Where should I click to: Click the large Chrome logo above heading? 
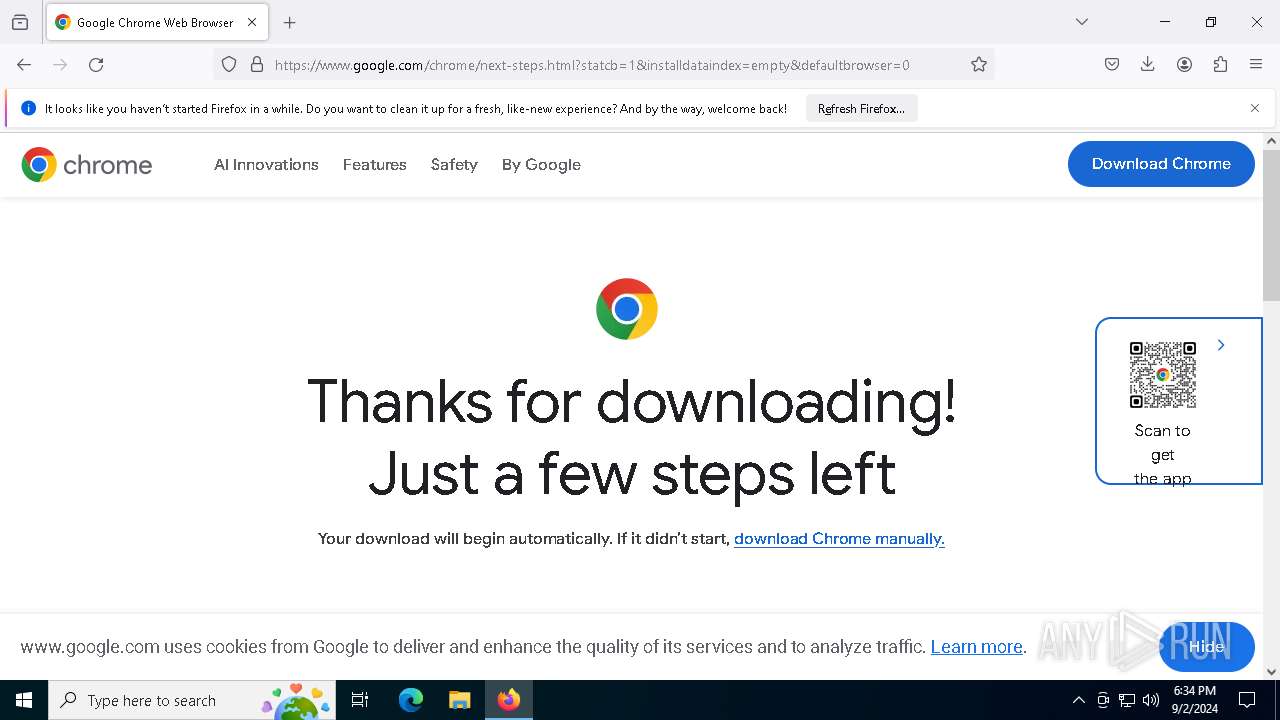[x=627, y=309]
